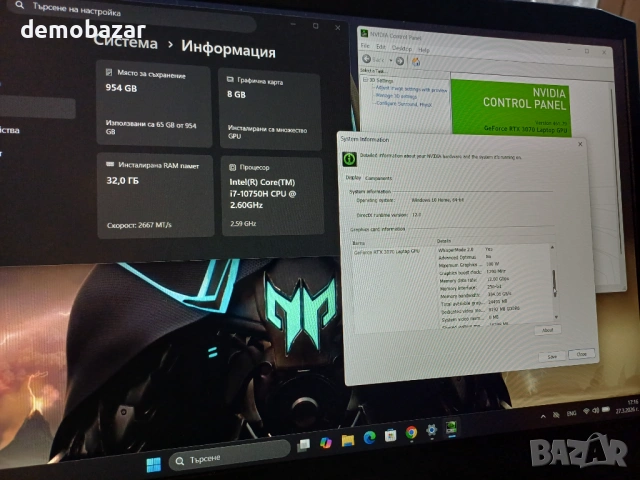The height and width of the screenshot is (480, 640).
Task: Click the System Information green info icon
Action: click(349, 159)
